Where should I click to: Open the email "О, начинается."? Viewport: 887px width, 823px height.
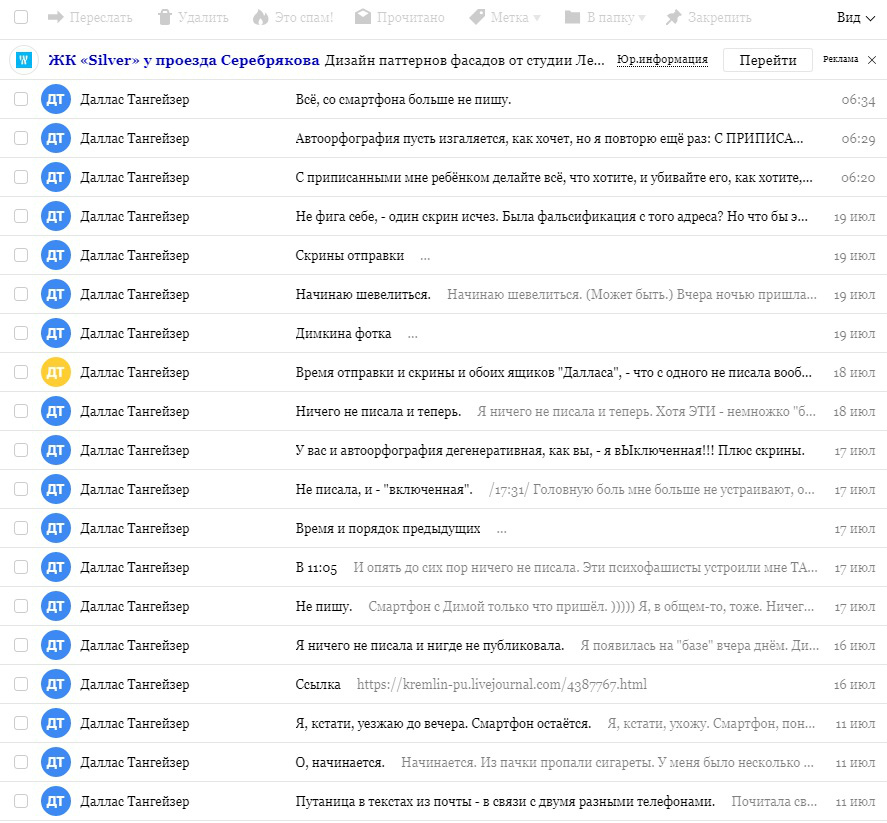[x=340, y=763]
